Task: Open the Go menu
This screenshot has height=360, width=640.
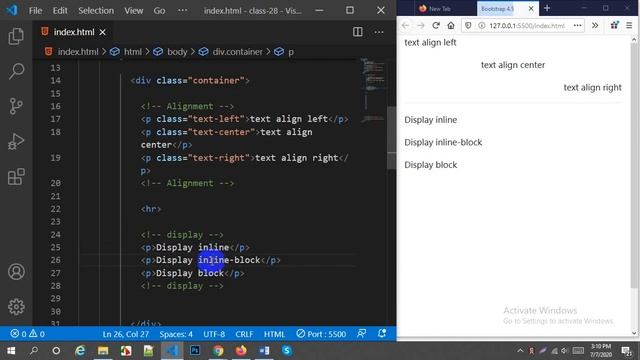Action: pos(159,11)
